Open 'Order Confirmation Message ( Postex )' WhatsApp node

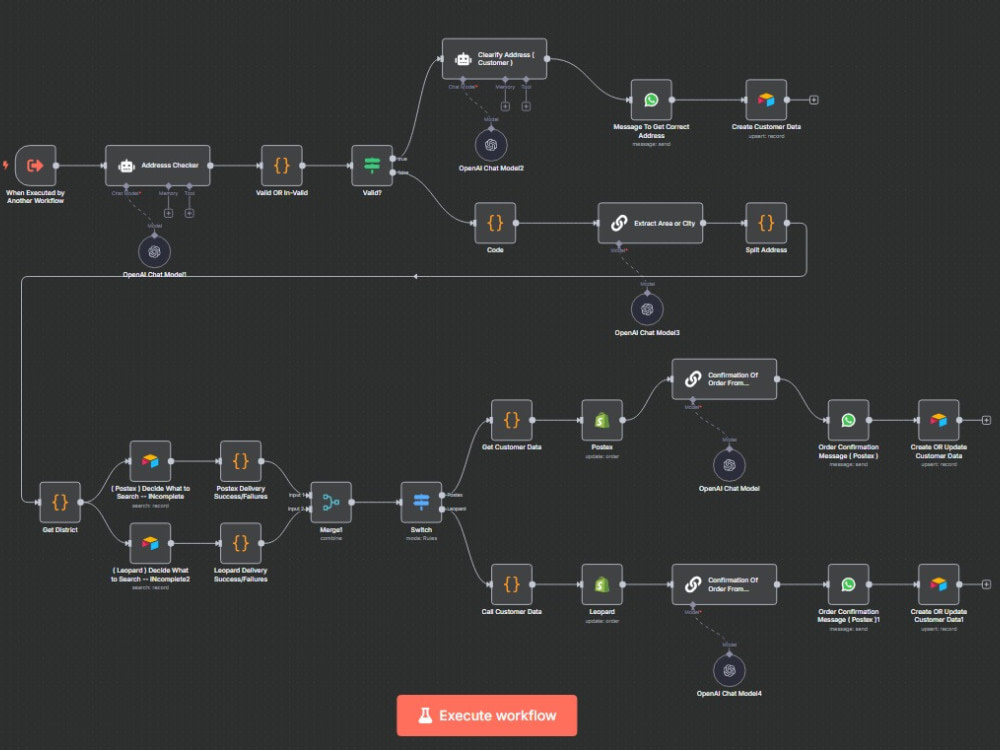point(848,420)
